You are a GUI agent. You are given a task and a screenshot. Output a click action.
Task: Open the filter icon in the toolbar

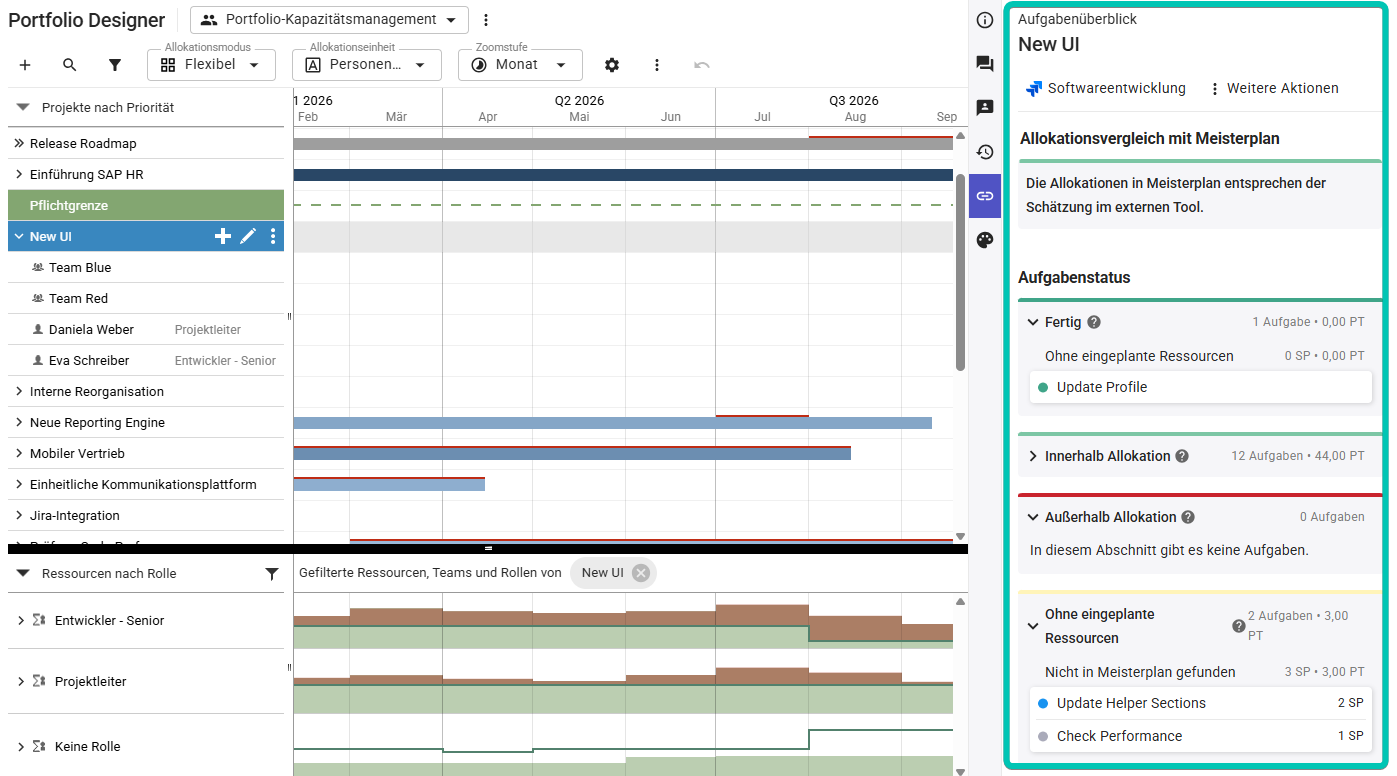(x=115, y=65)
